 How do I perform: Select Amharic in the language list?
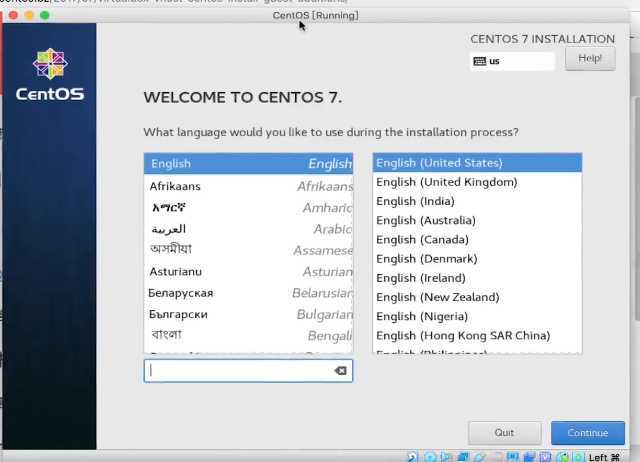[x=248, y=208]
